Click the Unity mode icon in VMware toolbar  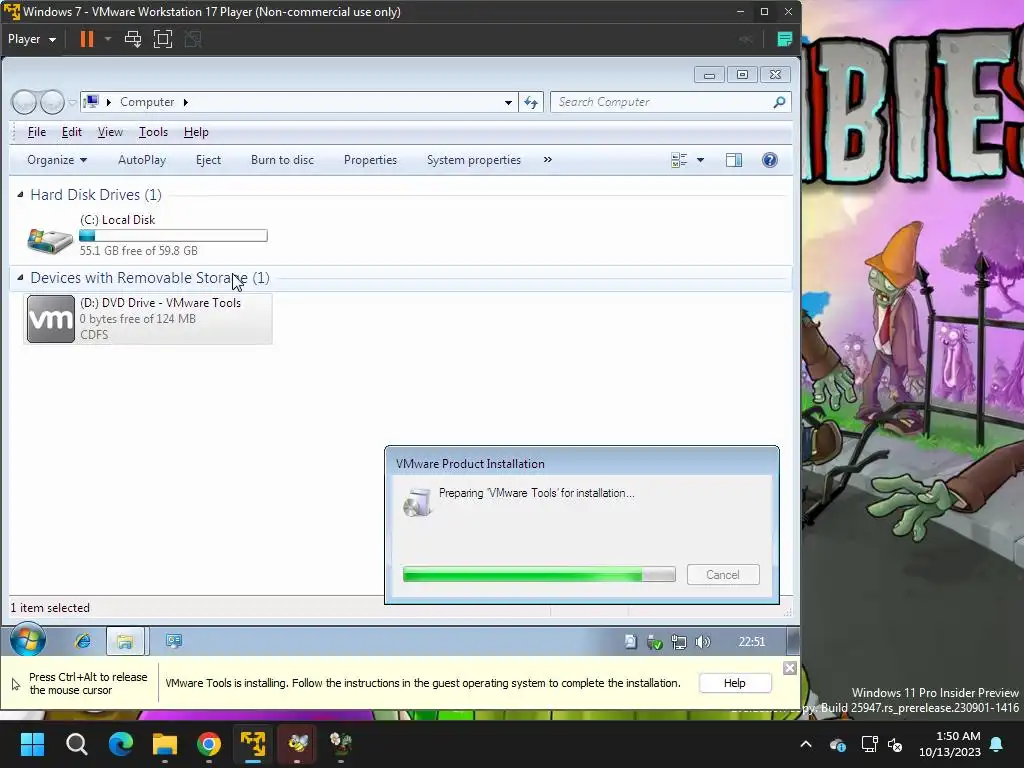coord(193,39)
